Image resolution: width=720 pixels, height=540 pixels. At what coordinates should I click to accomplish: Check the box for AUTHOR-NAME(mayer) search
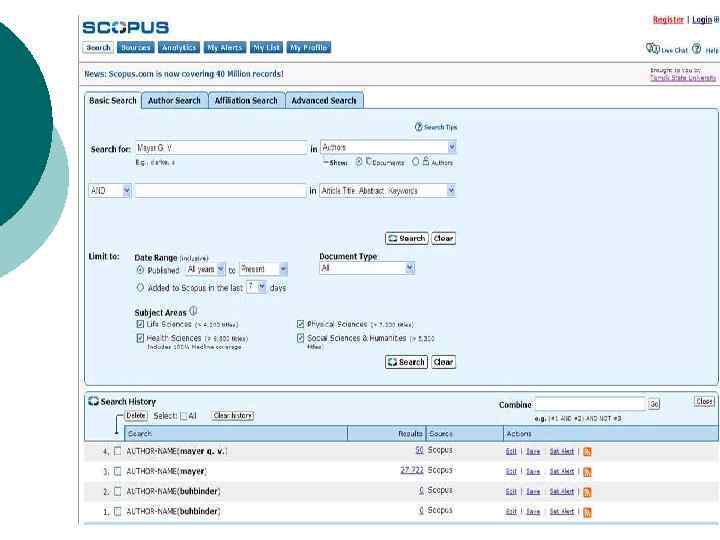118,471
